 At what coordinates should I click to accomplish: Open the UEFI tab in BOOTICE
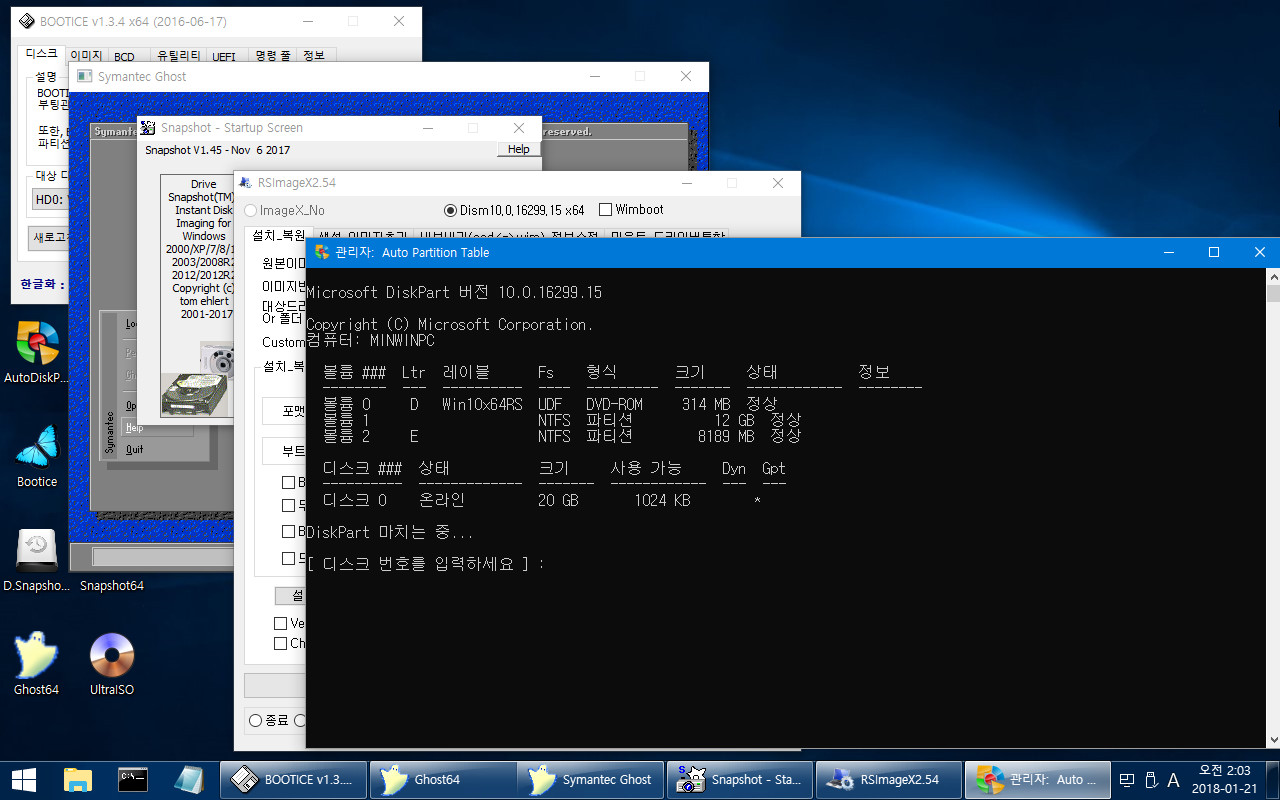pos(224,57)
